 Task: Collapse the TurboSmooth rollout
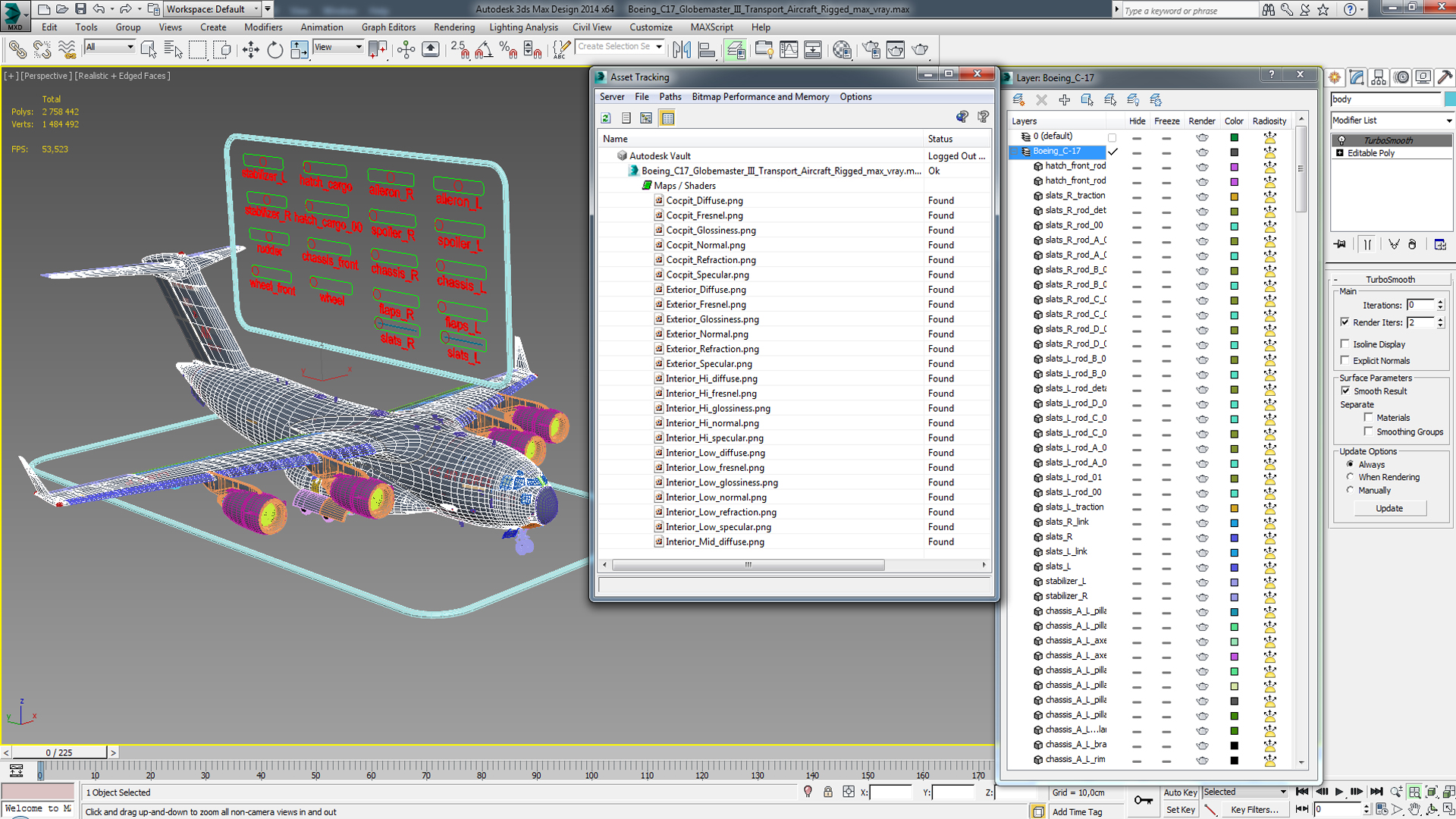pyautogui.click(x=1390, y=279)
